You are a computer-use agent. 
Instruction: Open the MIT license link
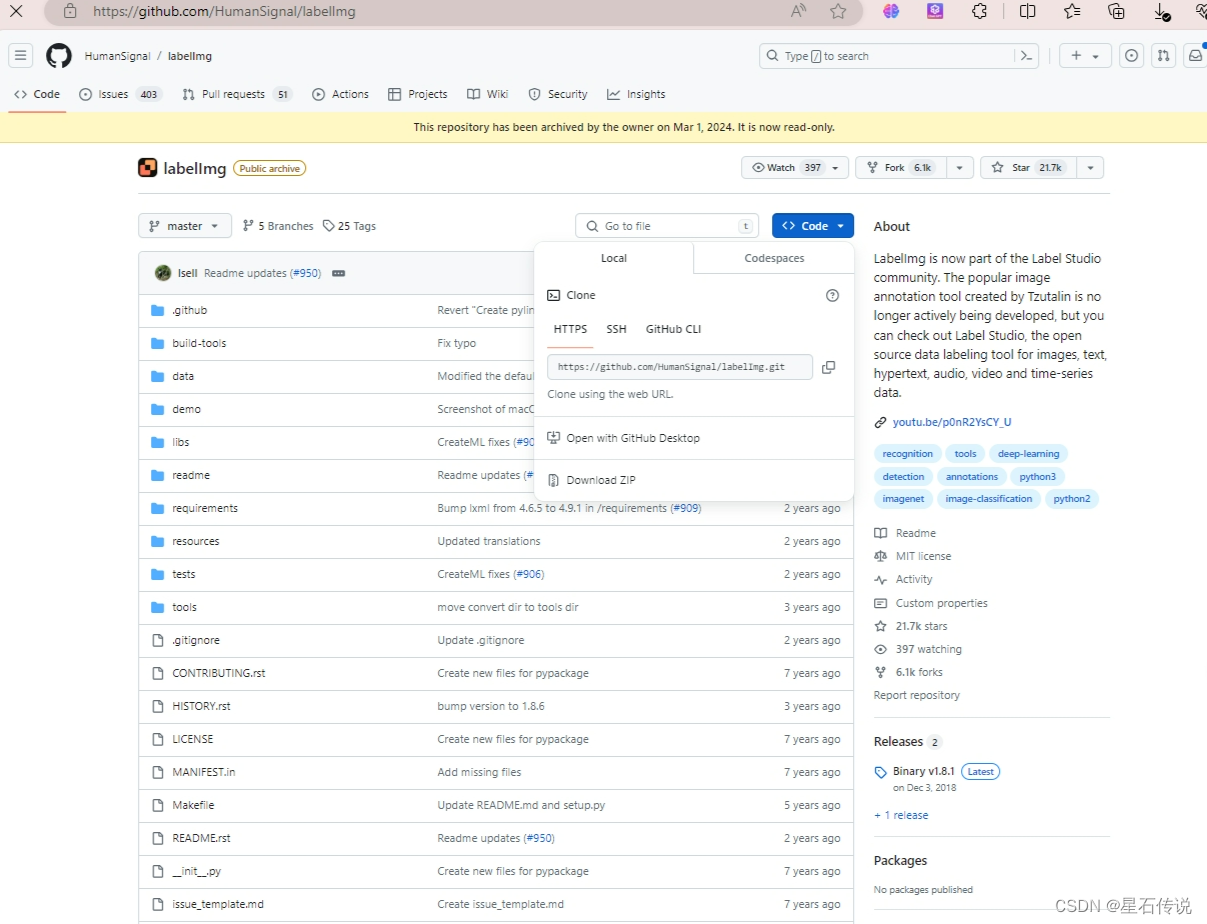923,556
